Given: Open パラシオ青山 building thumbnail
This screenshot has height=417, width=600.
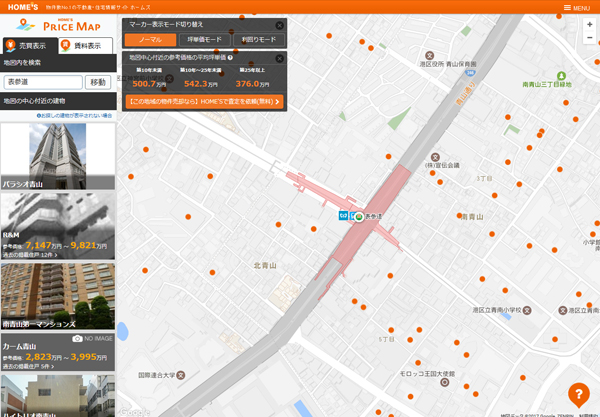Looking at the screenshot, I should (58, 156).
